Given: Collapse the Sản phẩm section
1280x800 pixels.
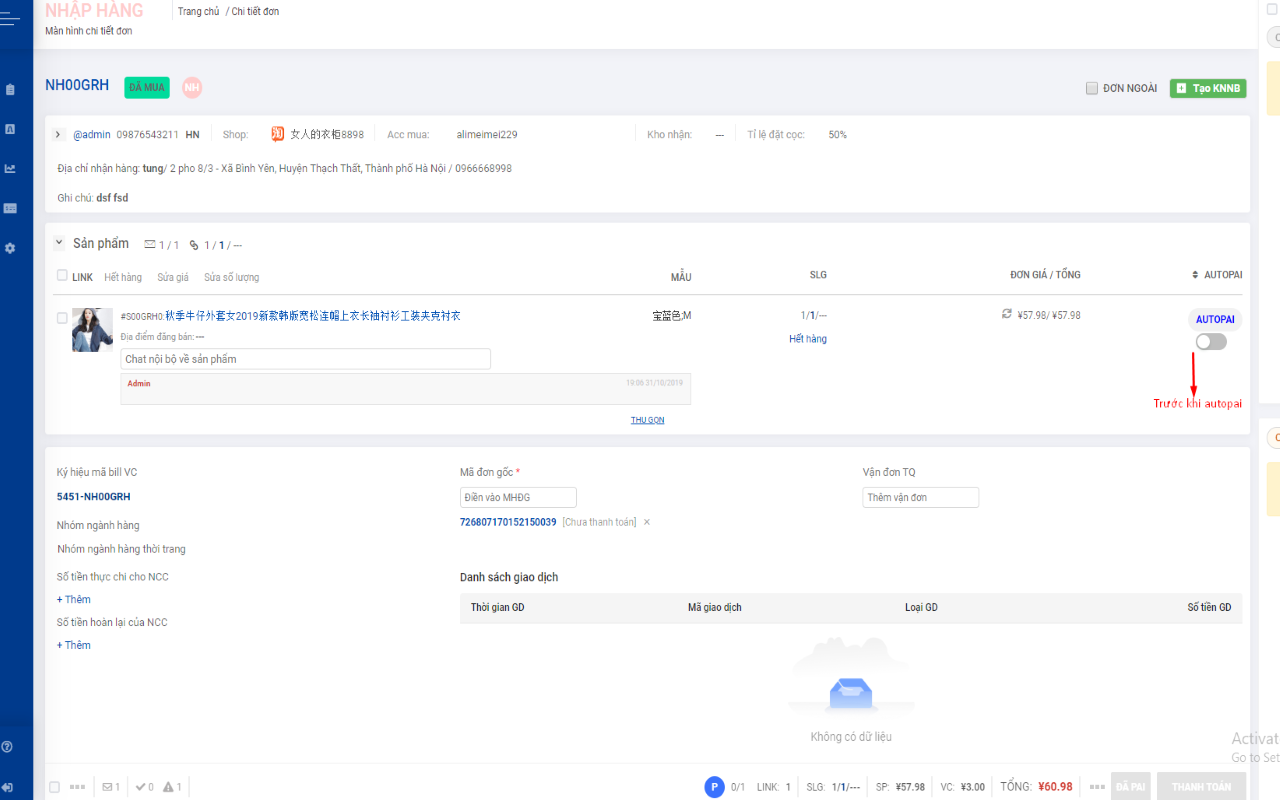Looking at the screenshot, I should (x=58, y=243).
